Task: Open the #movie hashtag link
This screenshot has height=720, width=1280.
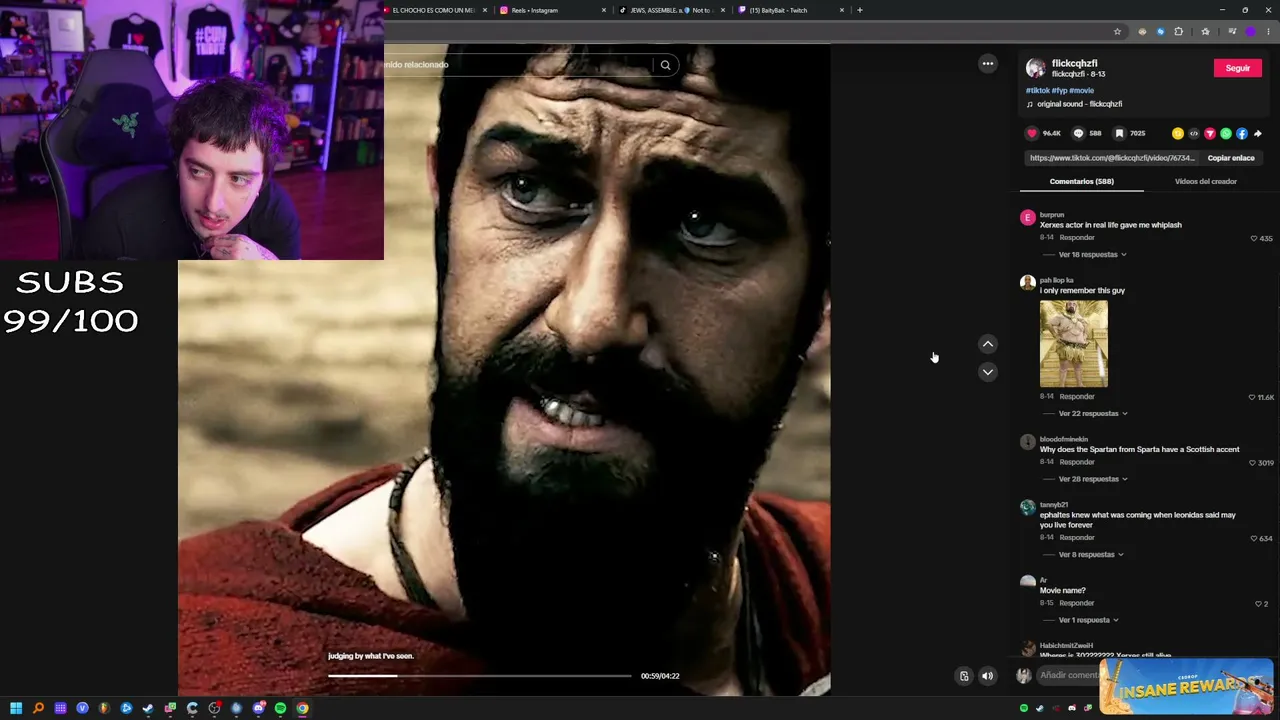Action: 1081,91
